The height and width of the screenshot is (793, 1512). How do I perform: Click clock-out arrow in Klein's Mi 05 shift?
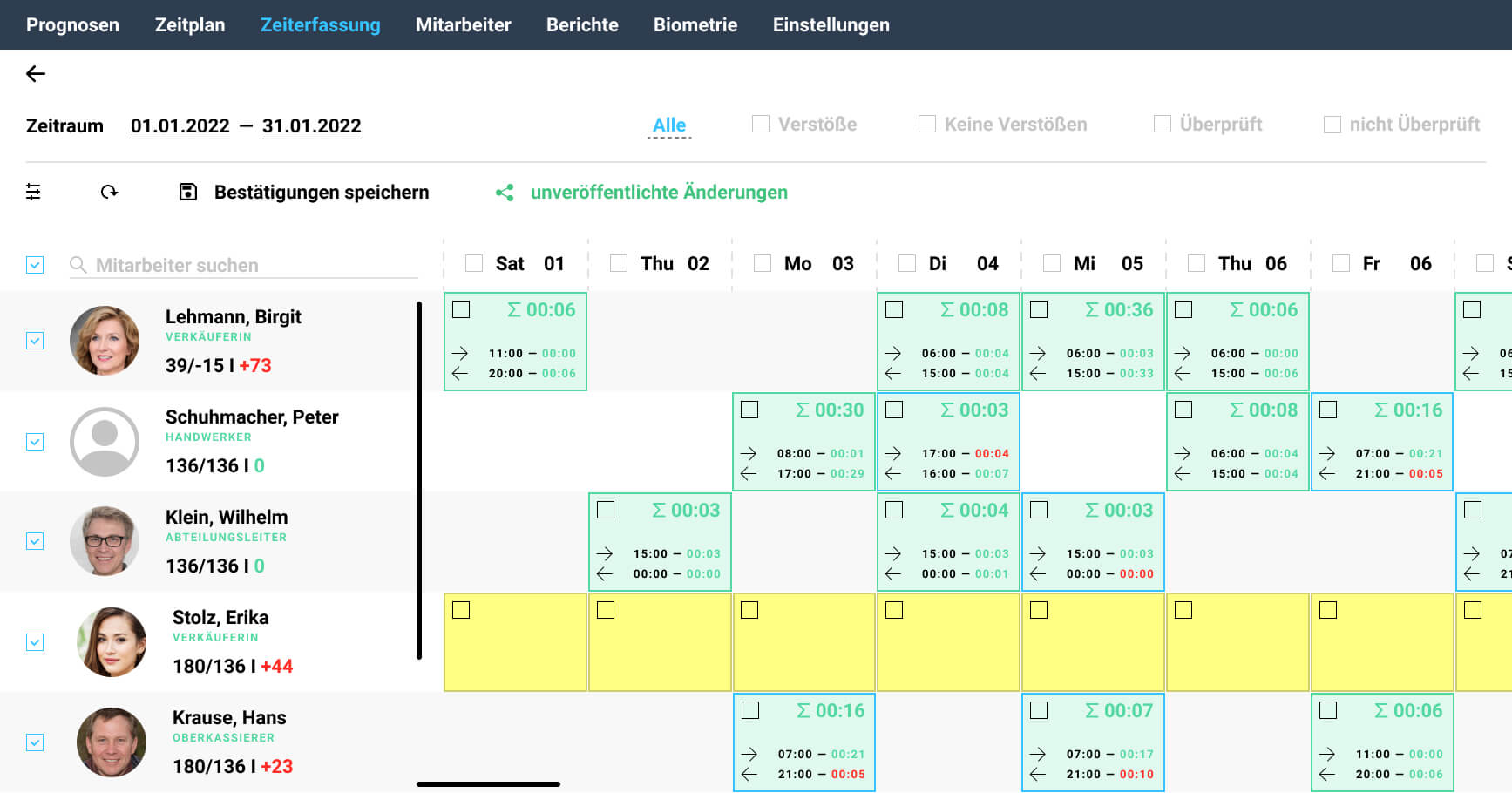click(x=1038, y=573)
